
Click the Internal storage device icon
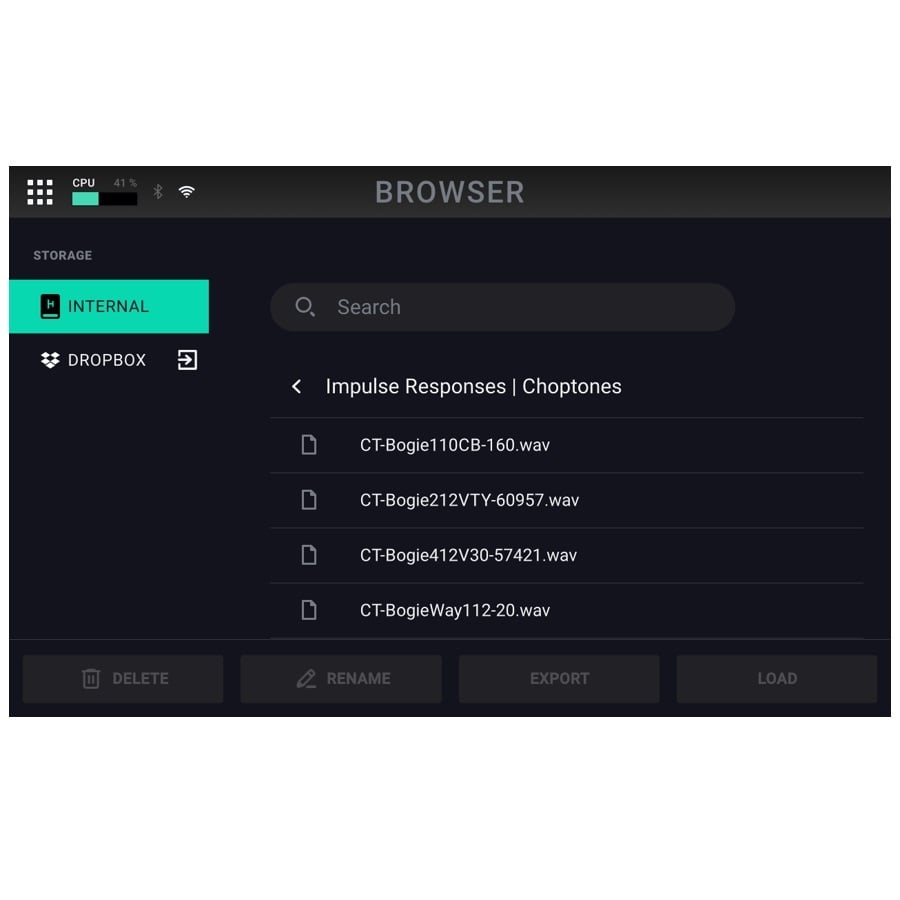(x=50, y=306)
